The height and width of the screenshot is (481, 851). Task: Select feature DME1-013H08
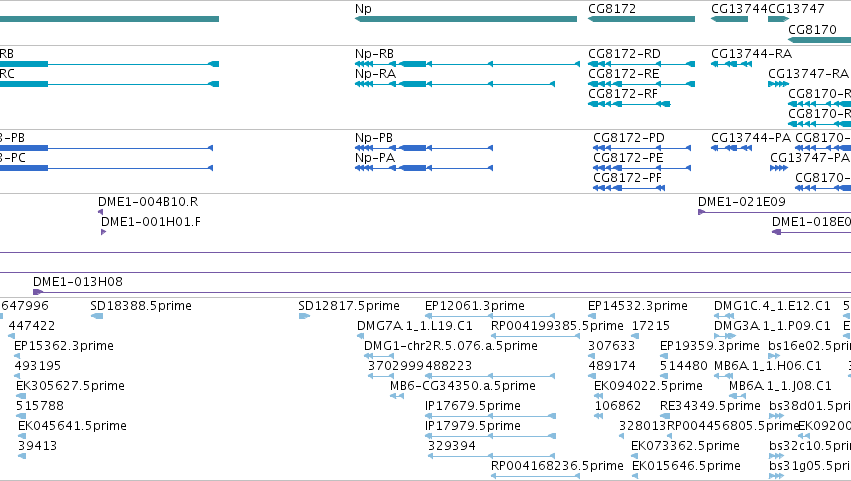coord(78,282)
